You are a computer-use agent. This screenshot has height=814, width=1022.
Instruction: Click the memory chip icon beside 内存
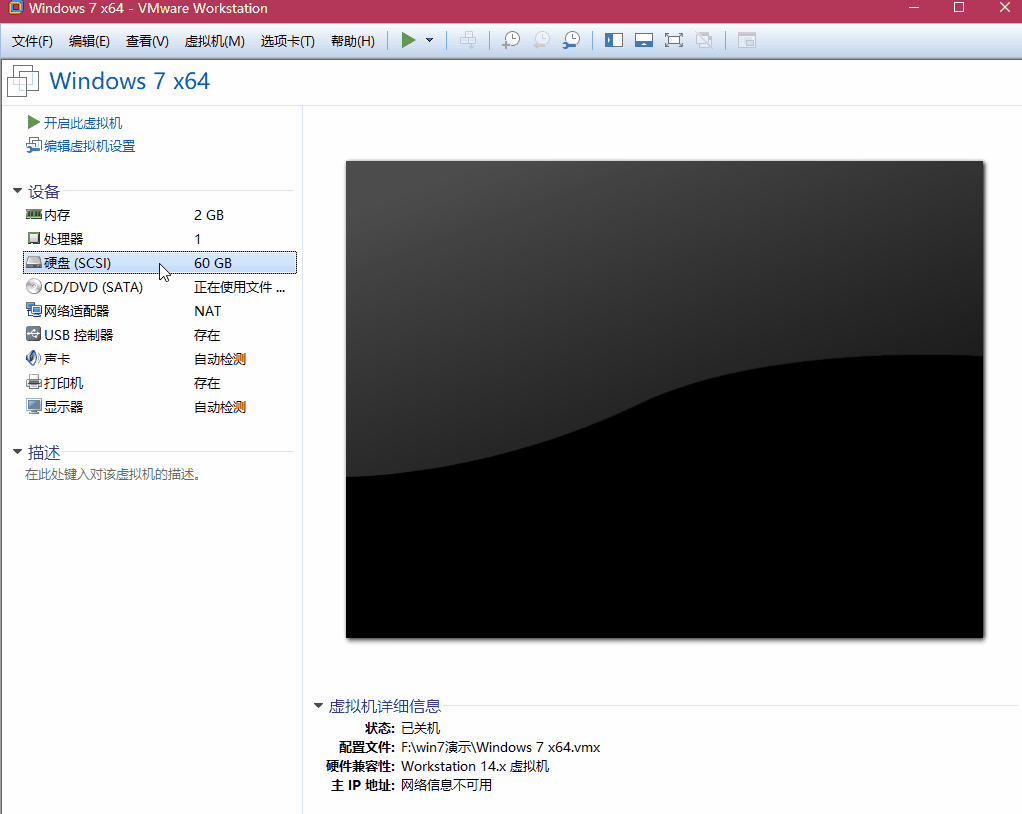33,214
